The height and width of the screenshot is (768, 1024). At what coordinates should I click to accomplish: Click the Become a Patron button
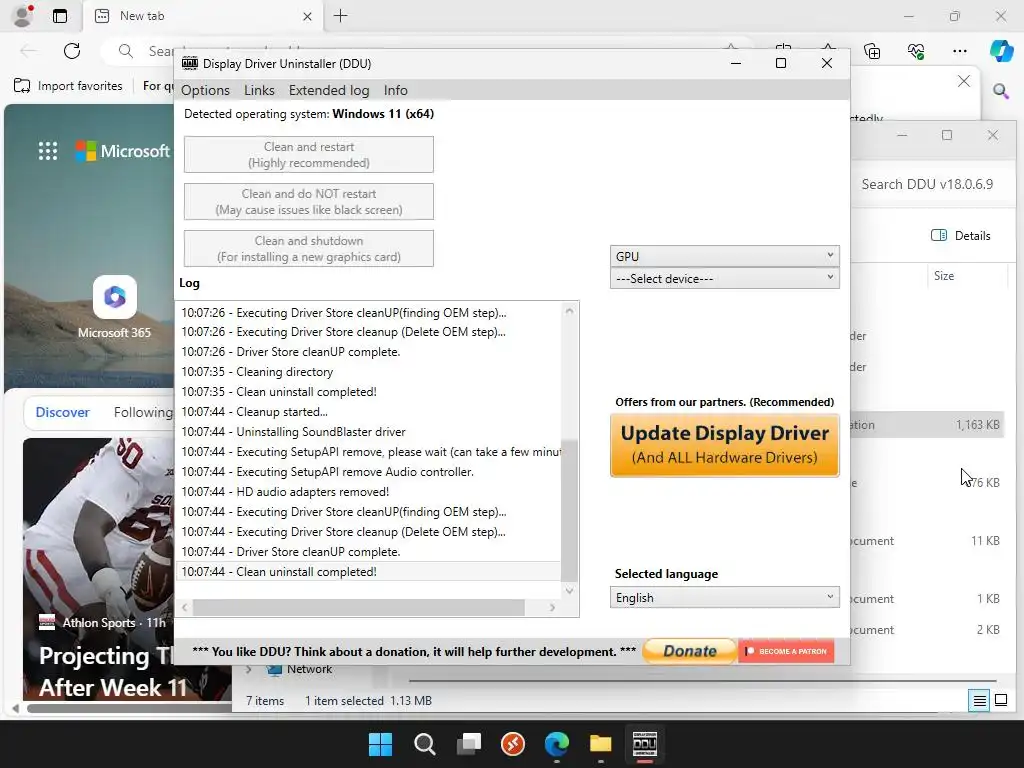(x=786, y=651)
